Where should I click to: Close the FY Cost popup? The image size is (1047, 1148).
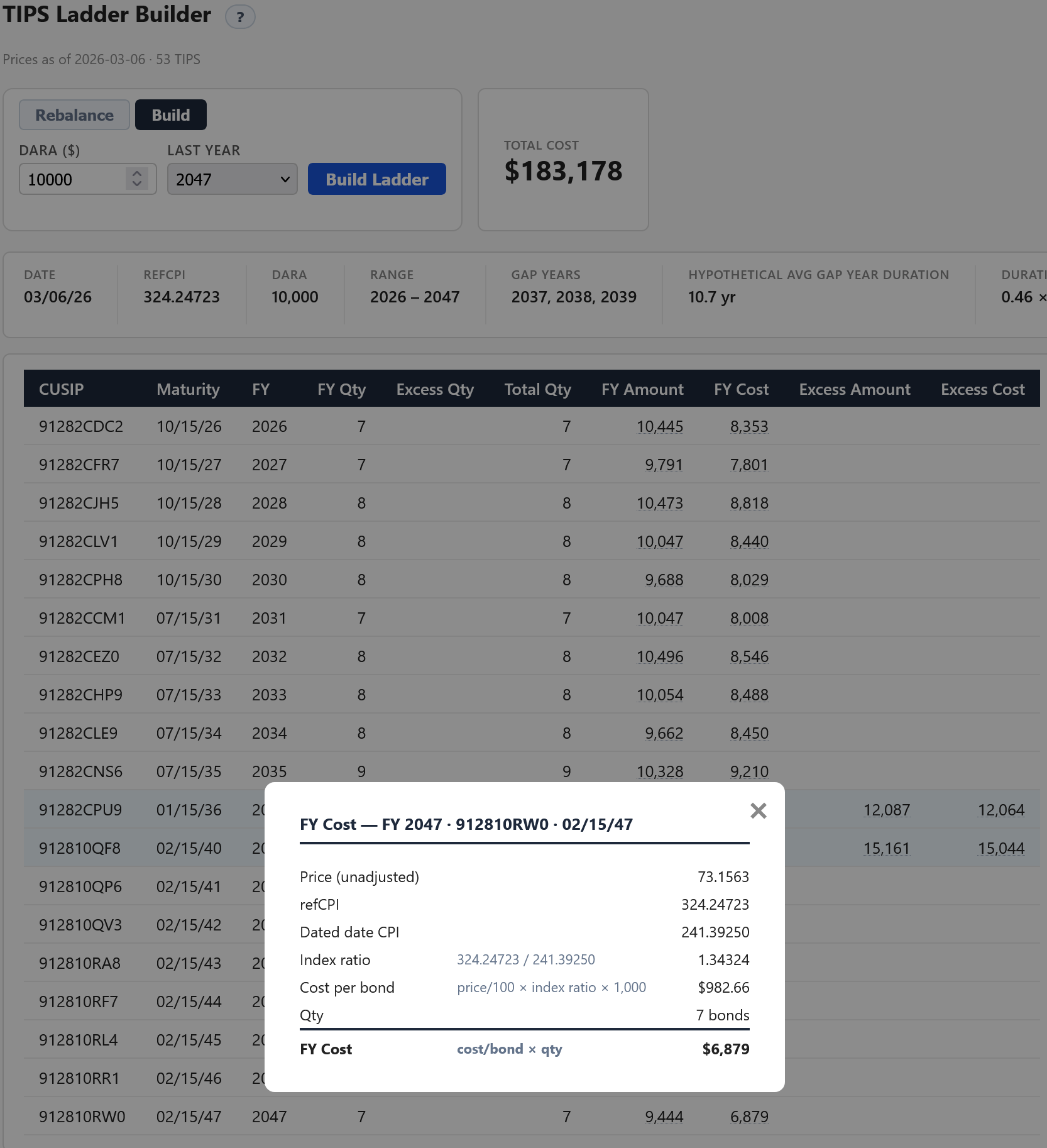[759, 811]
